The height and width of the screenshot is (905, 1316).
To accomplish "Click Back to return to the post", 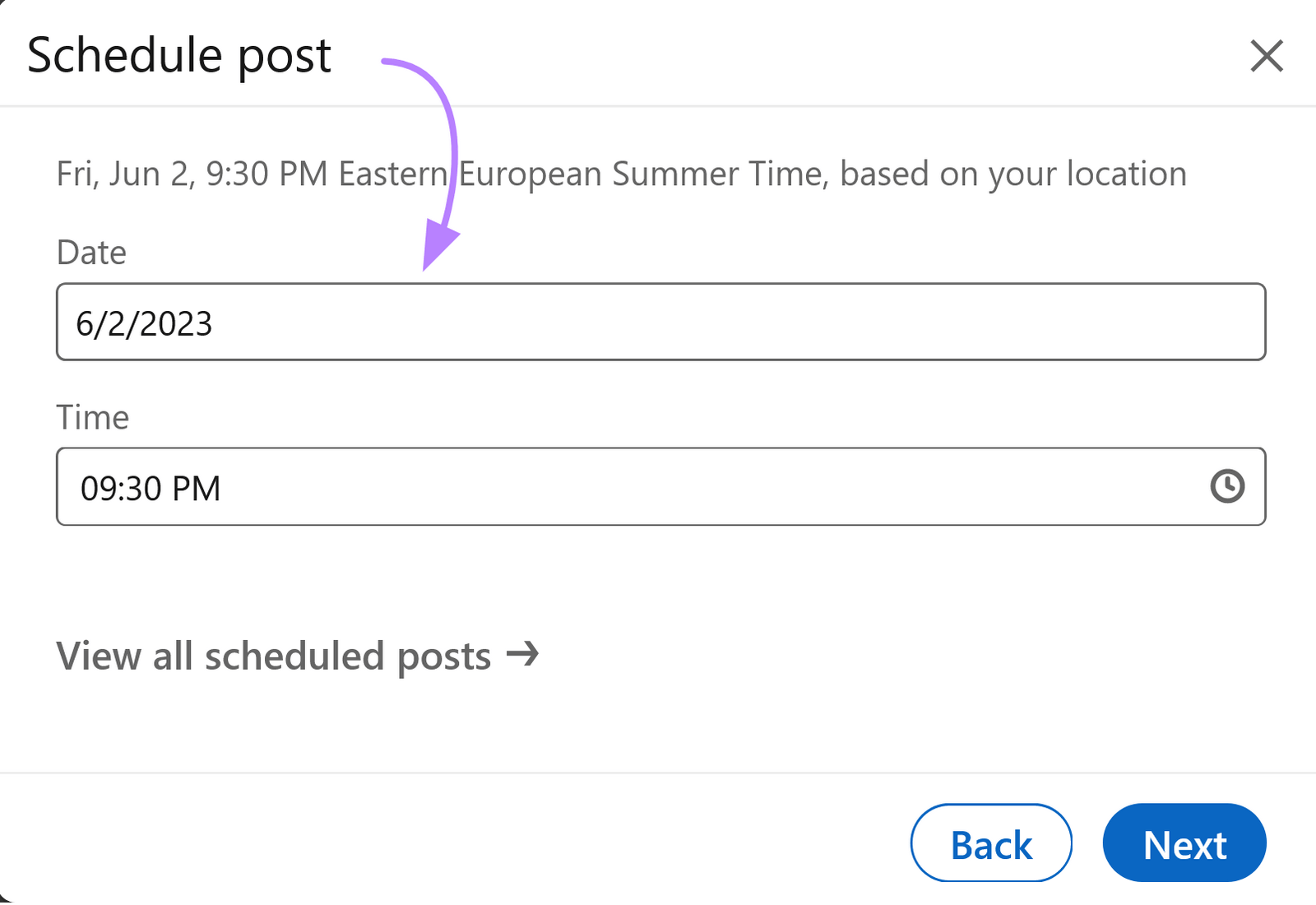I will click(991, 843).
